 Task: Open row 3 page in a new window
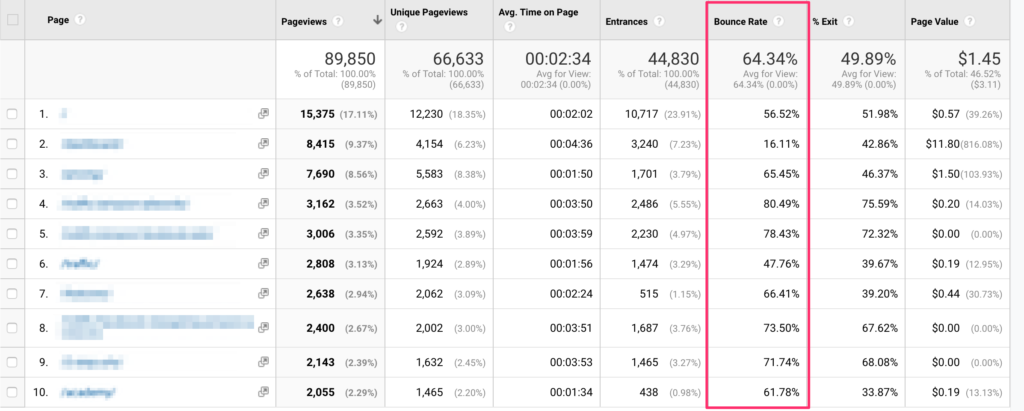263,174
